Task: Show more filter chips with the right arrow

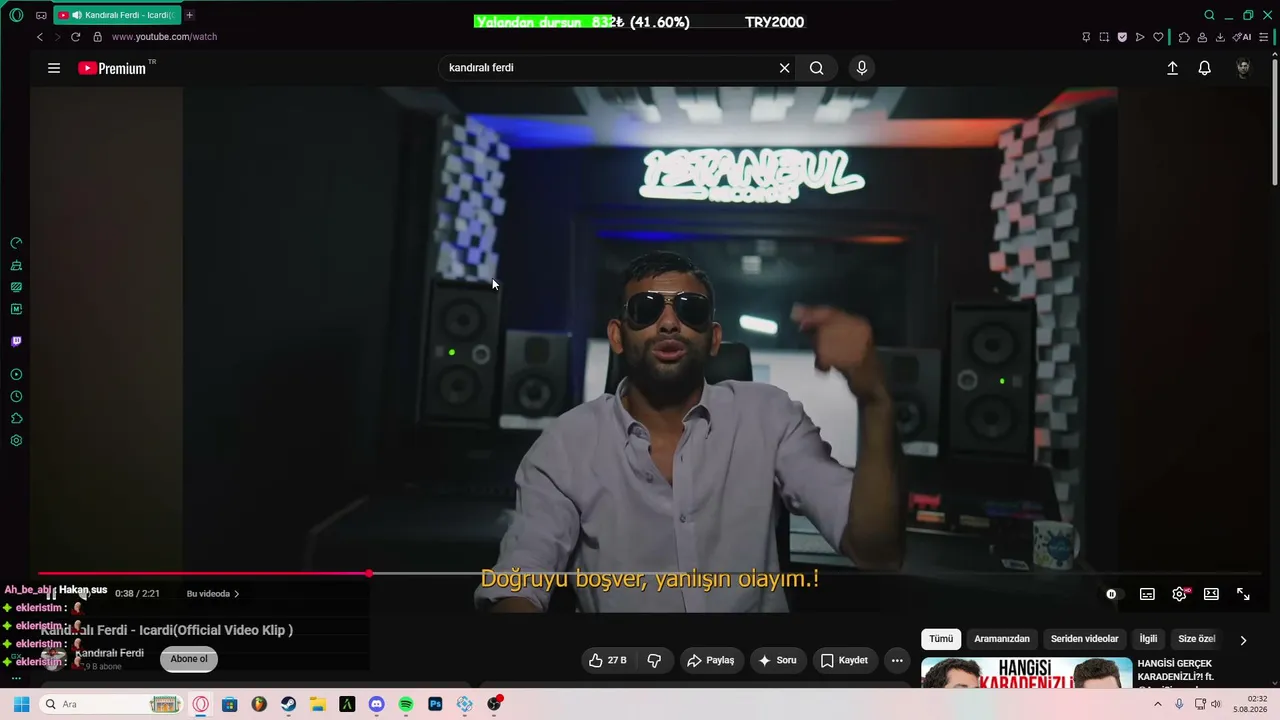Action: (1243, 640)
